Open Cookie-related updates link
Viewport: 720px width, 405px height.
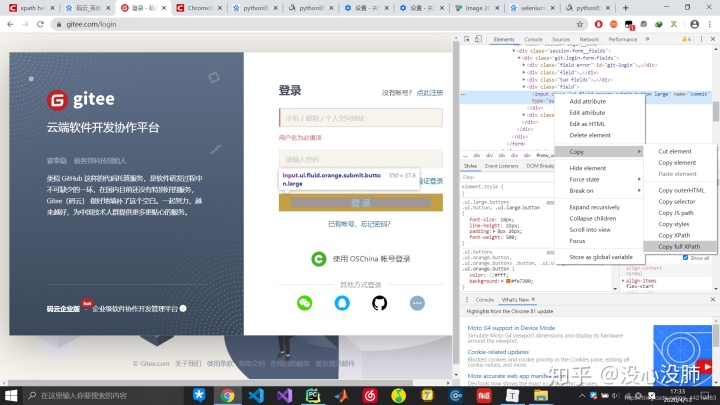pyautogui.click(x=498, y=352)
